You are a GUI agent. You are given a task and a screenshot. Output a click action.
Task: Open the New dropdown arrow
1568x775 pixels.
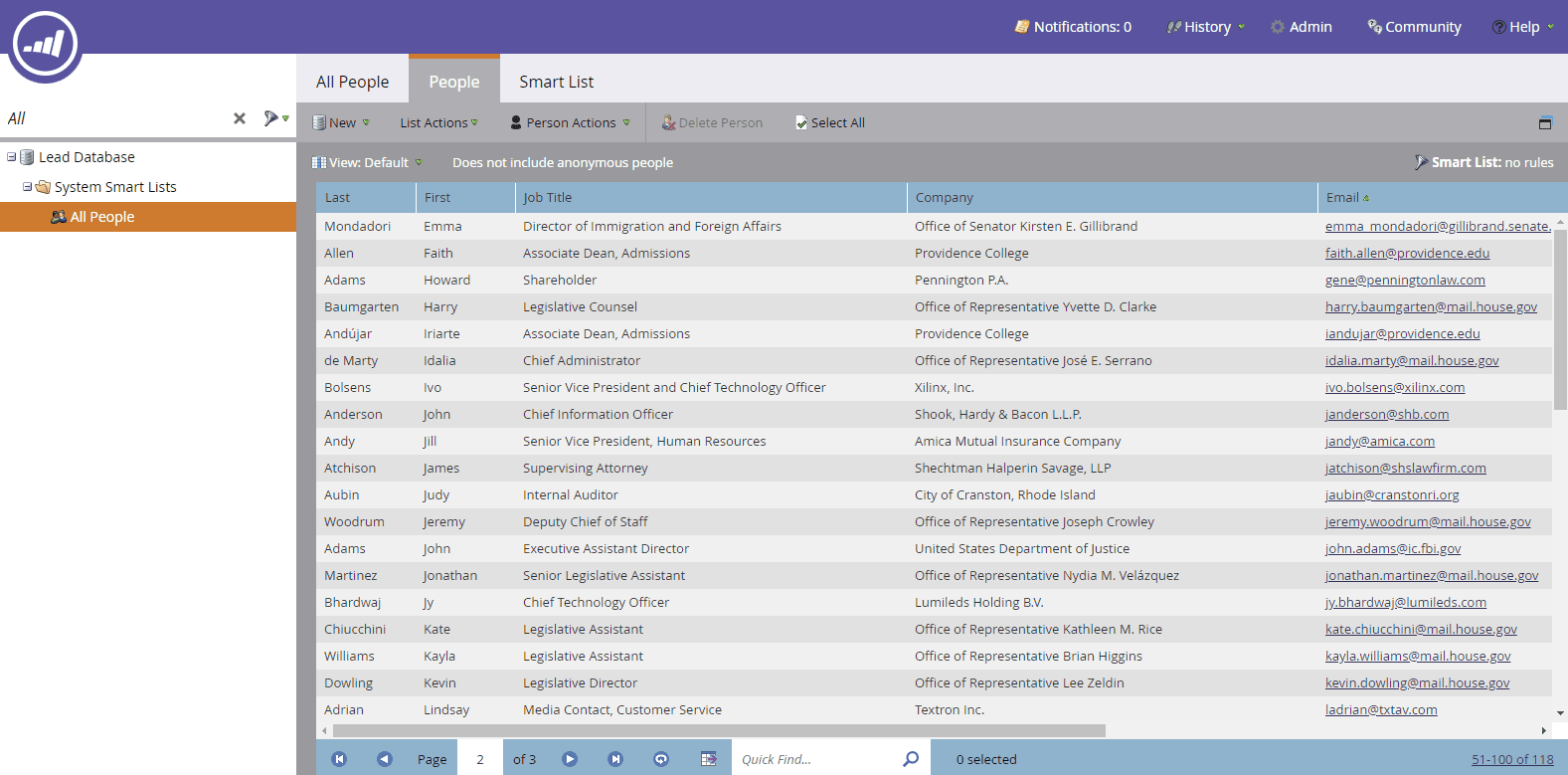tap(366, 122)
